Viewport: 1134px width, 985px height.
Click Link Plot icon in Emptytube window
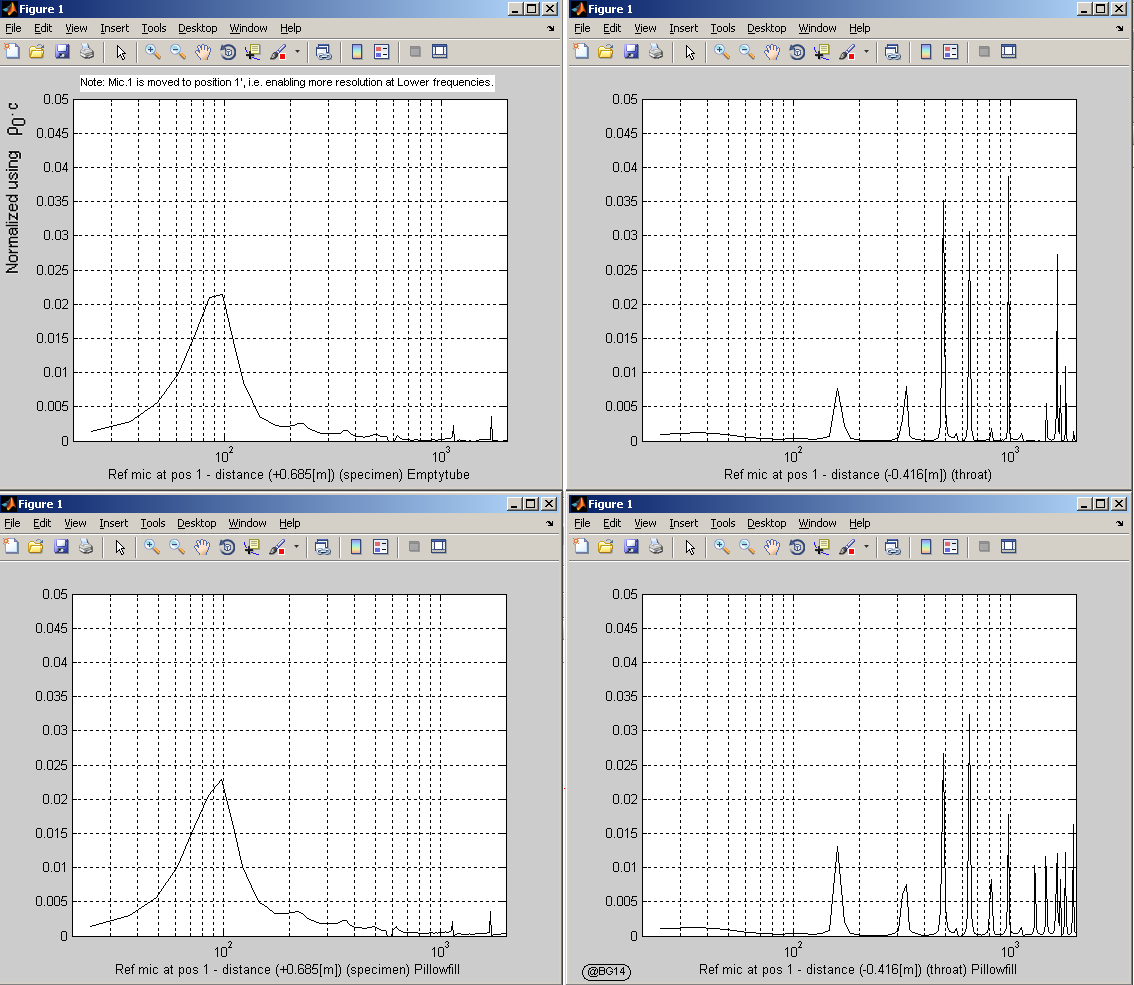(323, 51)
